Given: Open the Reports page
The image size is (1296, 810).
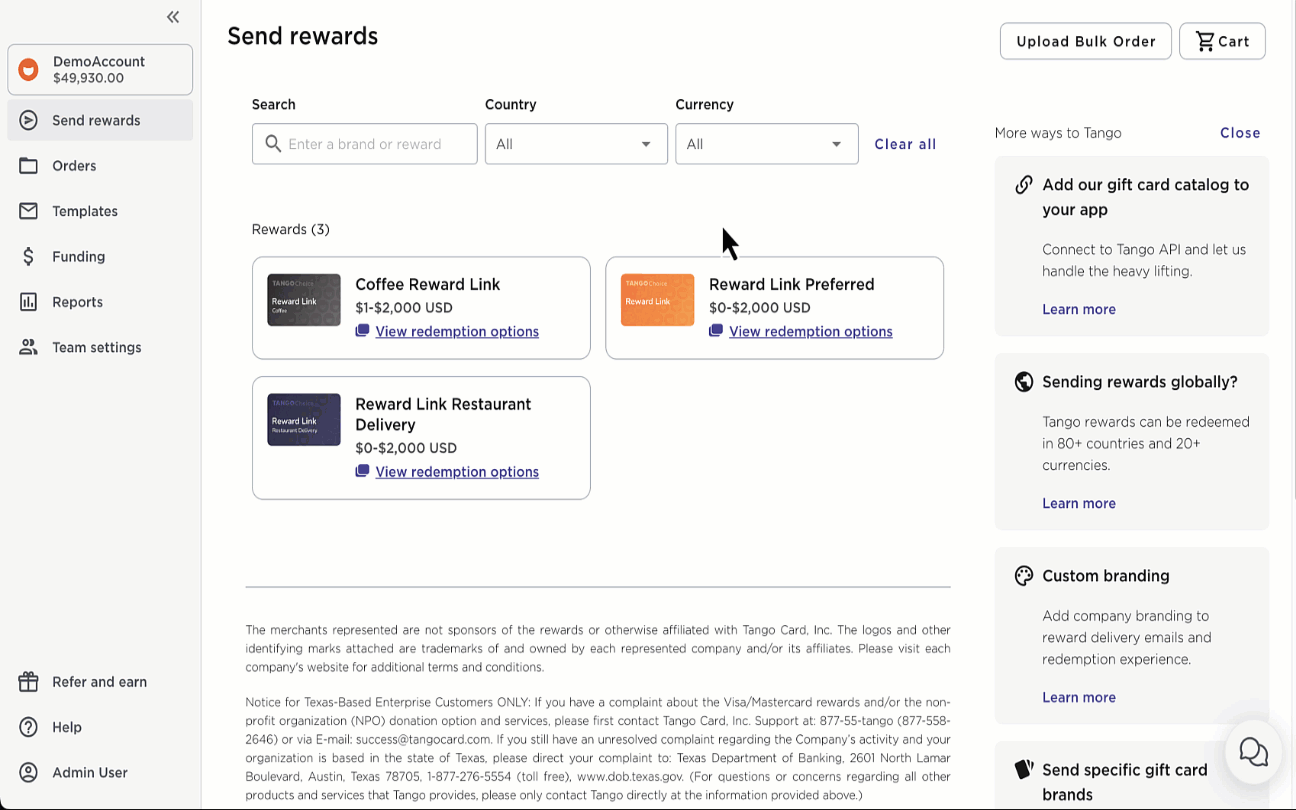Looking at the screenshot, I should pos(100,302).
